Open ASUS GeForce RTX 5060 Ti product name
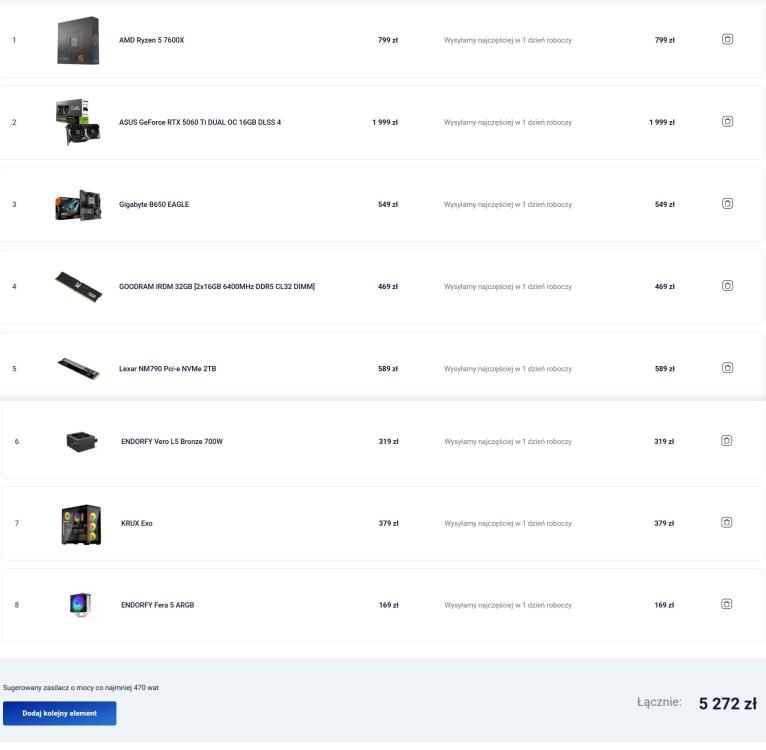 point(200,122)
